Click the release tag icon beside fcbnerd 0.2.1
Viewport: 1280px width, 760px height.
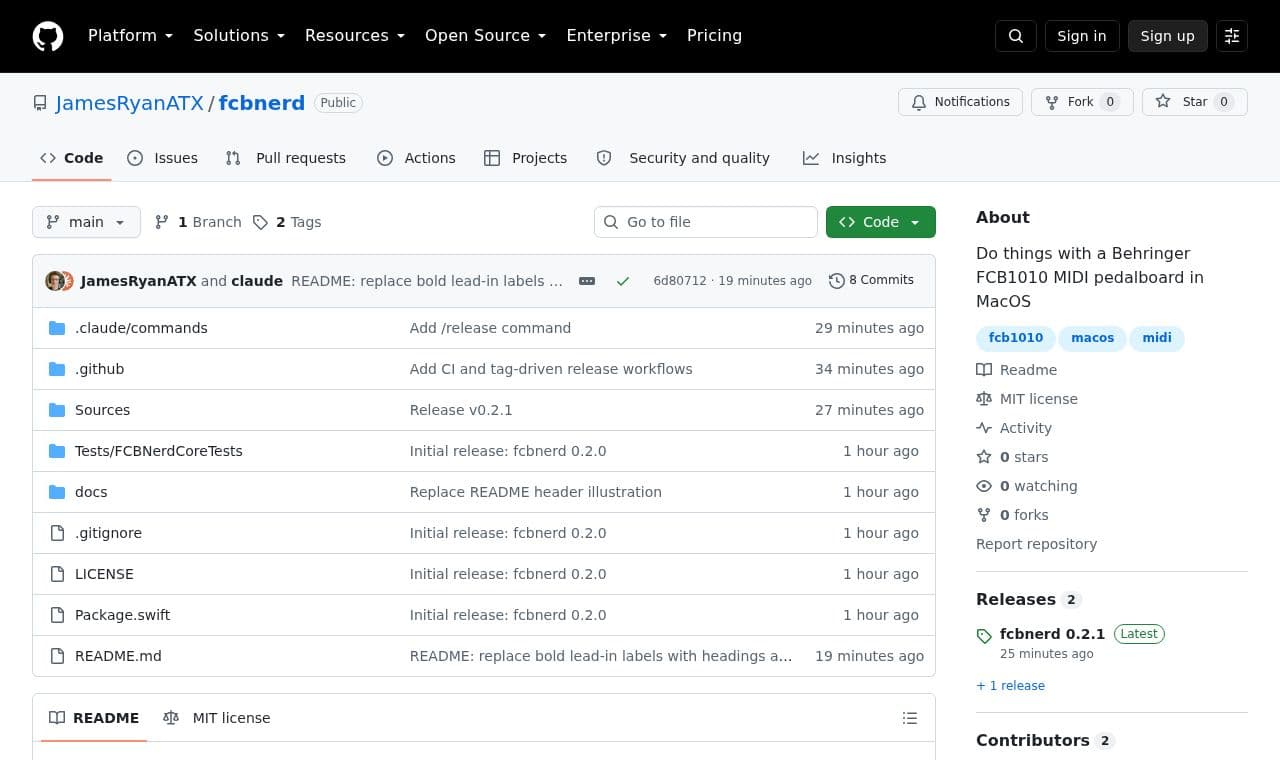click(x=984, y=636)
